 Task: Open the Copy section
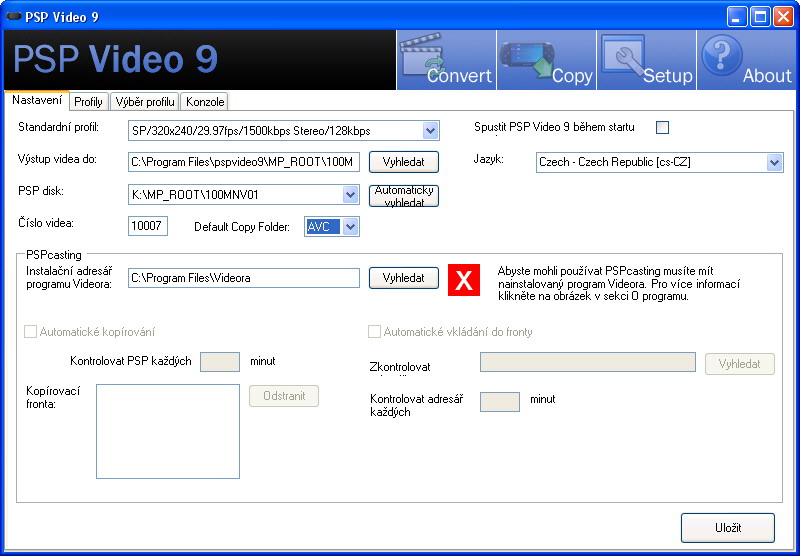click(547, 60)
